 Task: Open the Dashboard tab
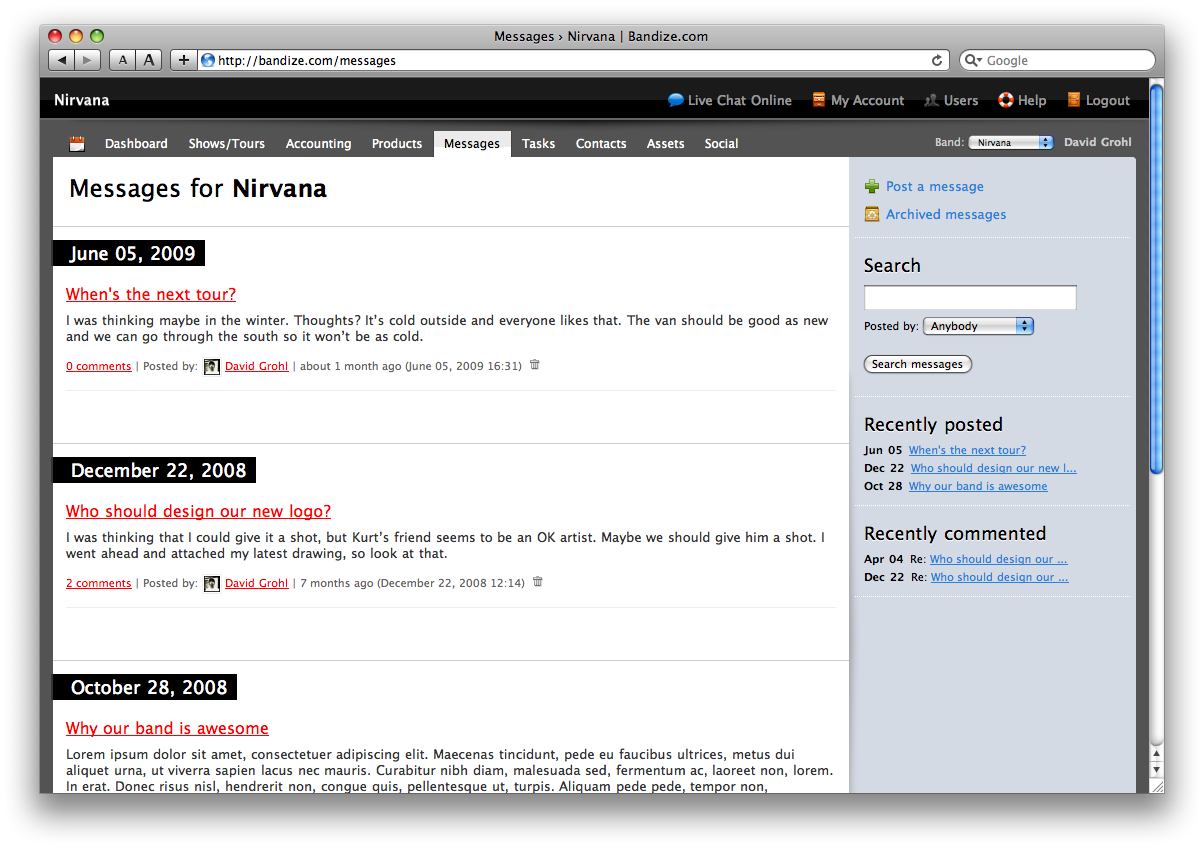pos(136,144)
